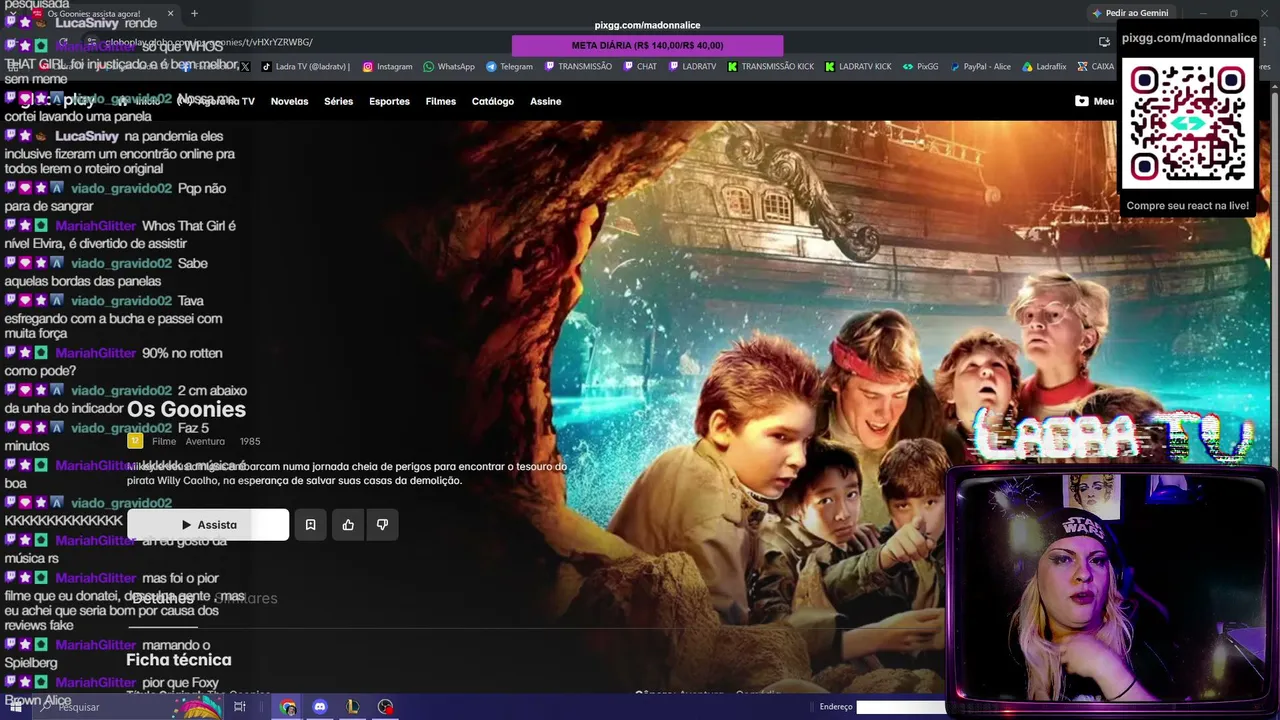Click the Aventura genre label
Screen dimensions: 1280x720
click(x=205, y=441)
